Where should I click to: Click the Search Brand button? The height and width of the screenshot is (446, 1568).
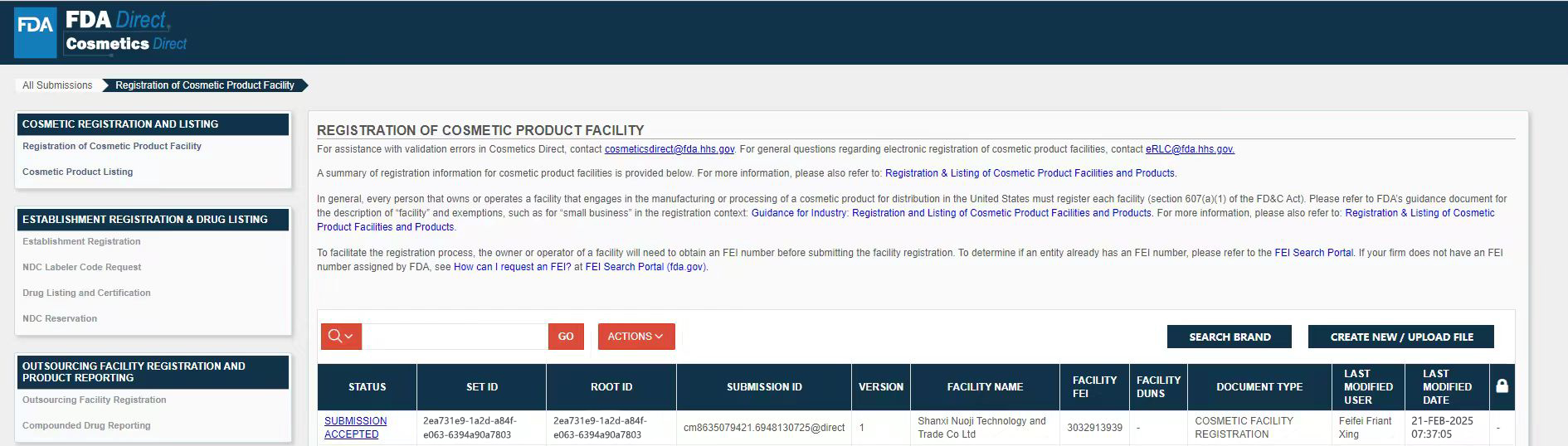[1230, 337]
